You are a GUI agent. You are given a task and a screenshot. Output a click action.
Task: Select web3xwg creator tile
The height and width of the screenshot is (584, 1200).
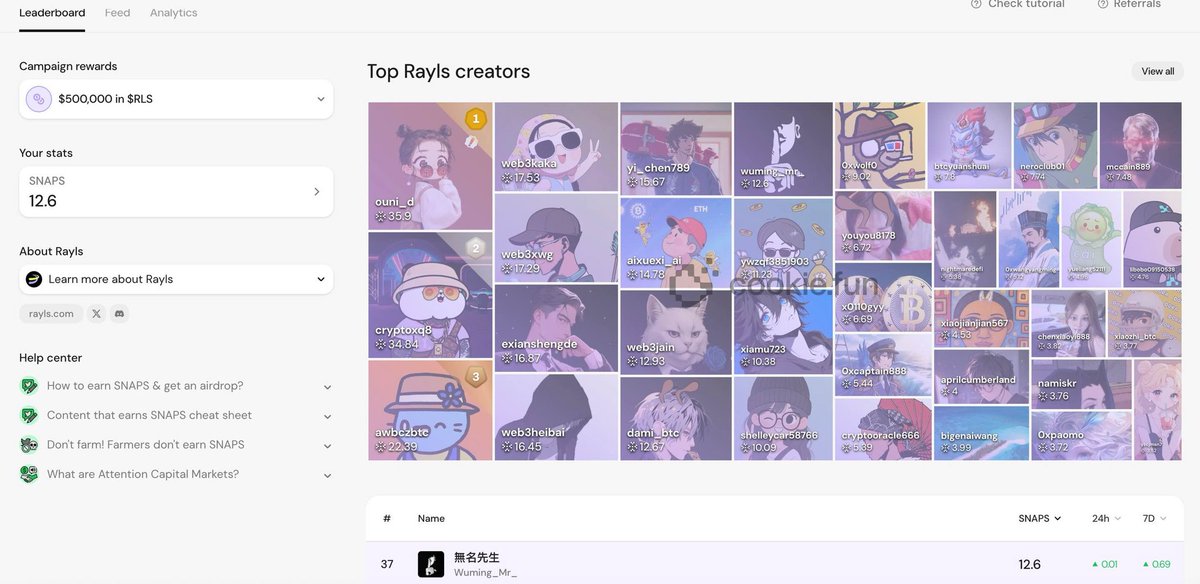tap(556, 238)
